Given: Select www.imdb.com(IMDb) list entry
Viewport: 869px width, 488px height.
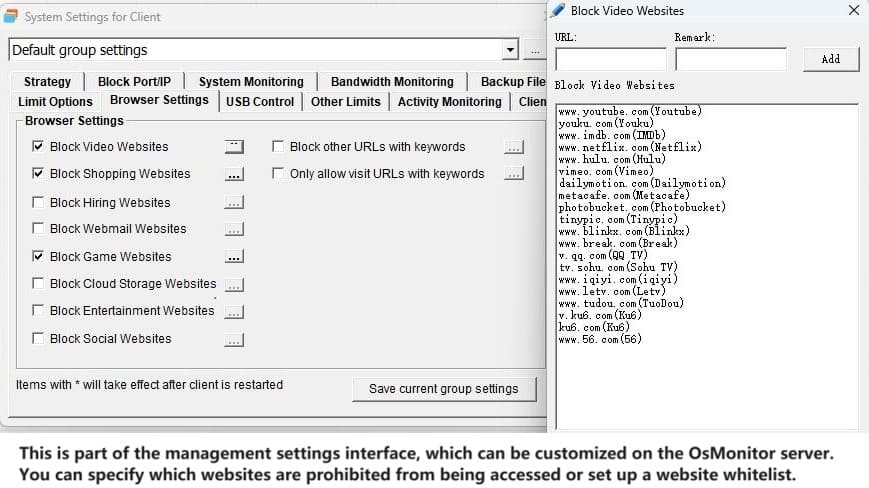Looking at the screenshot, I should coord(612,135).
